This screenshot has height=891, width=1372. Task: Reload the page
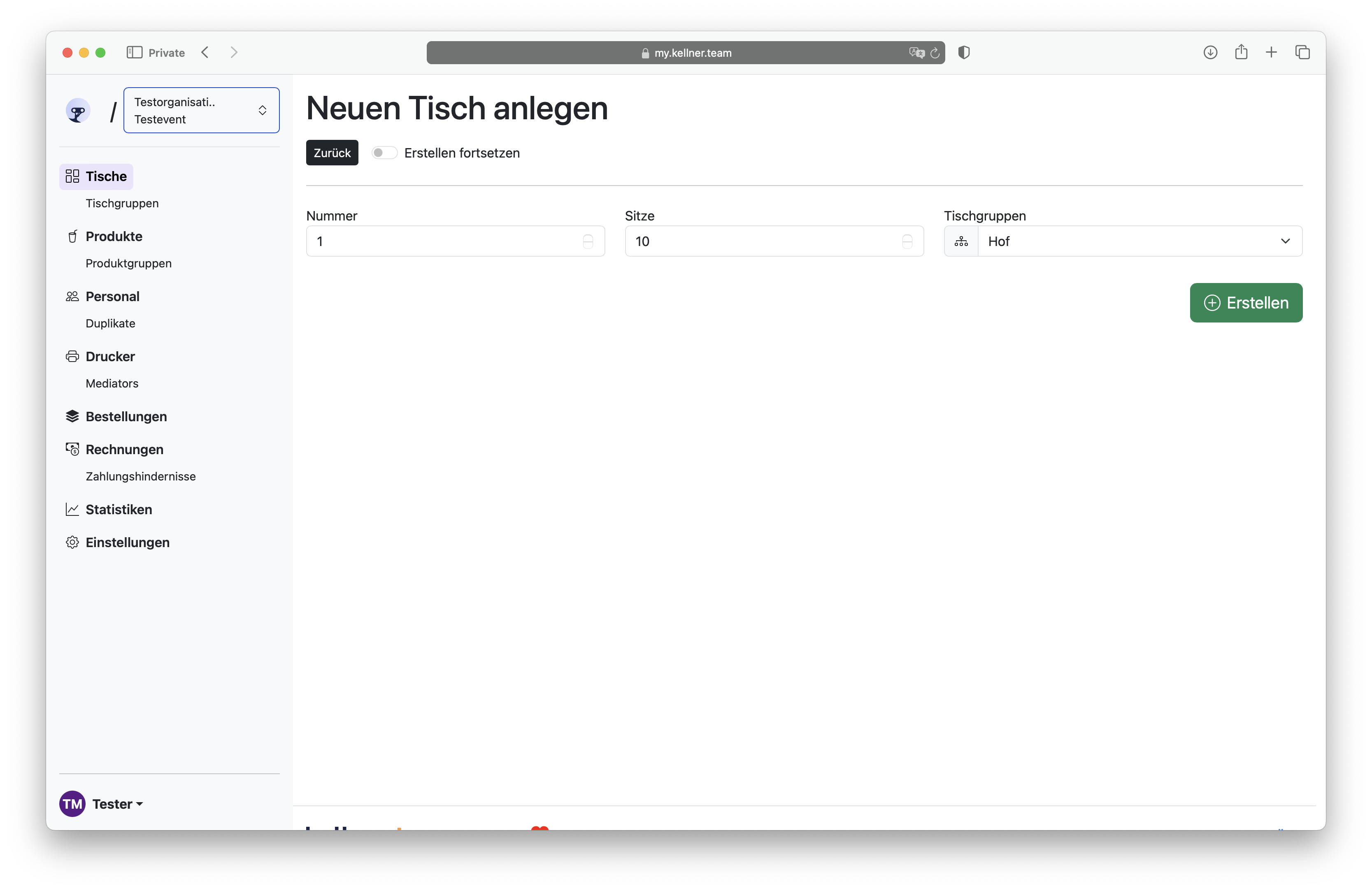tap(935, 52)
